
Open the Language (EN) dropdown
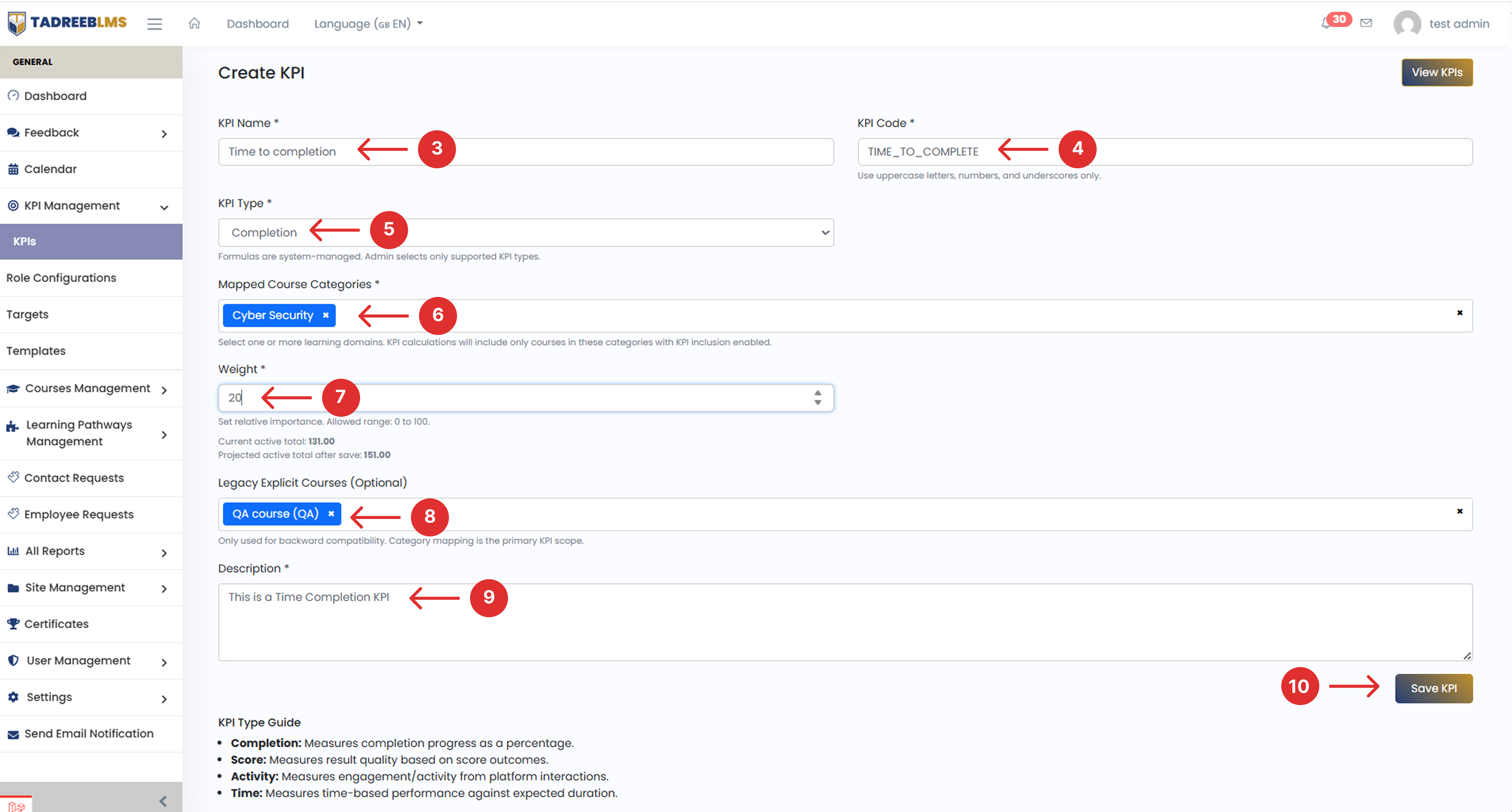(x=368, y=23)
